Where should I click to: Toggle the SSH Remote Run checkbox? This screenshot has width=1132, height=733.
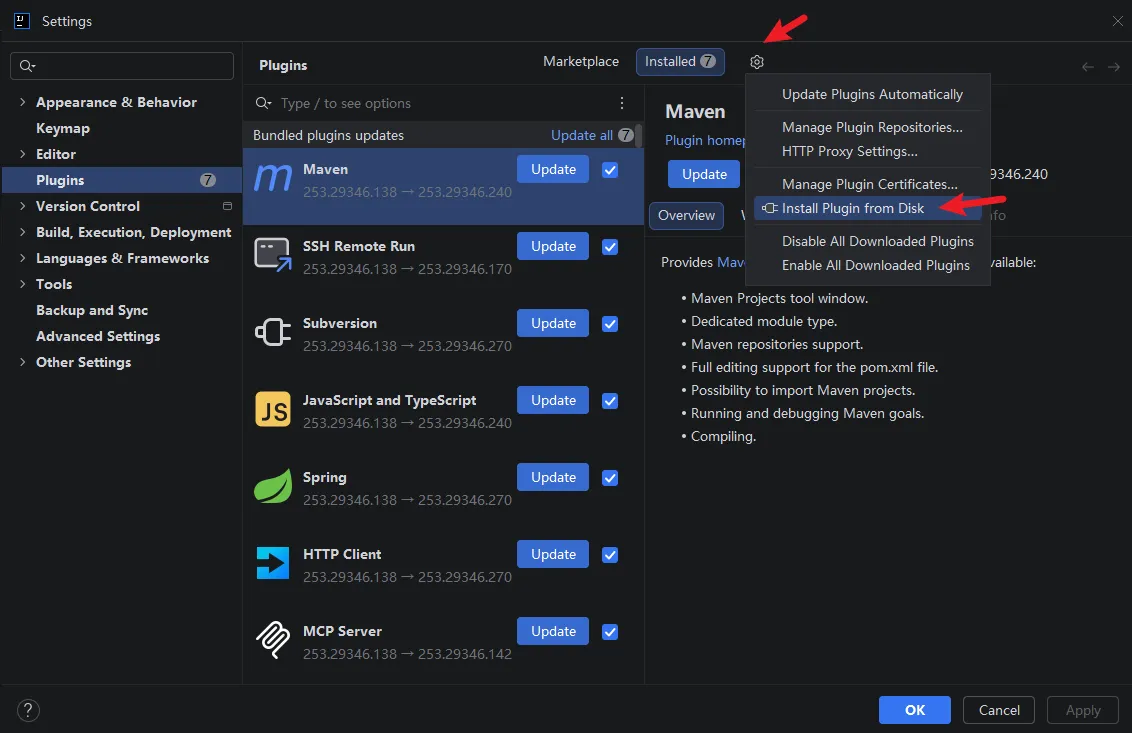click(610, 247)
